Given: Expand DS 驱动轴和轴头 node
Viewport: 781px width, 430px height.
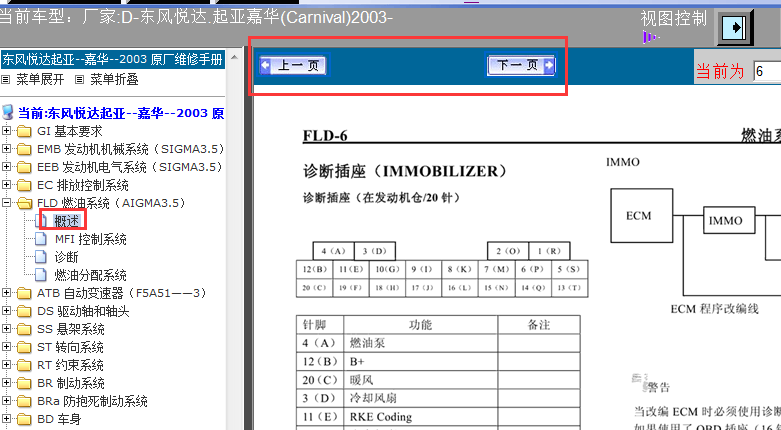Looking at the screenshot, I should pyautogui.click(x=6, y=311).
